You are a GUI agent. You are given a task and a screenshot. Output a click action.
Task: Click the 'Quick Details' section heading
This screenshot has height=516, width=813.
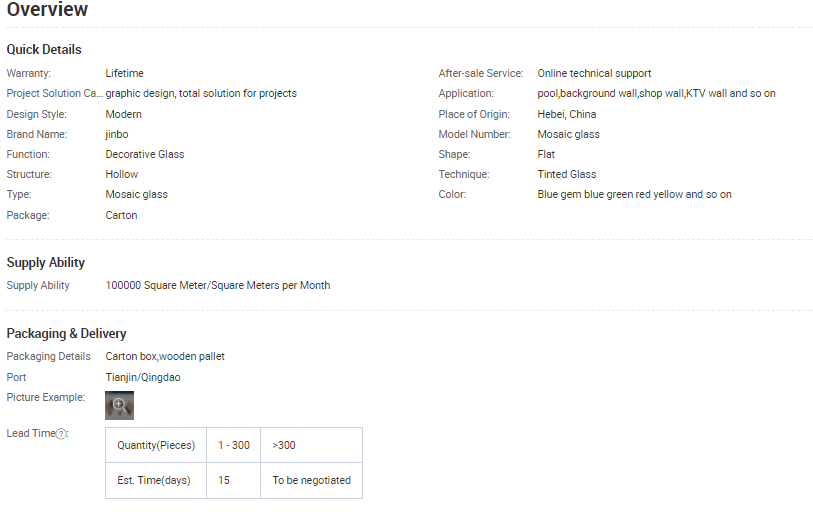tap(44, 49)
